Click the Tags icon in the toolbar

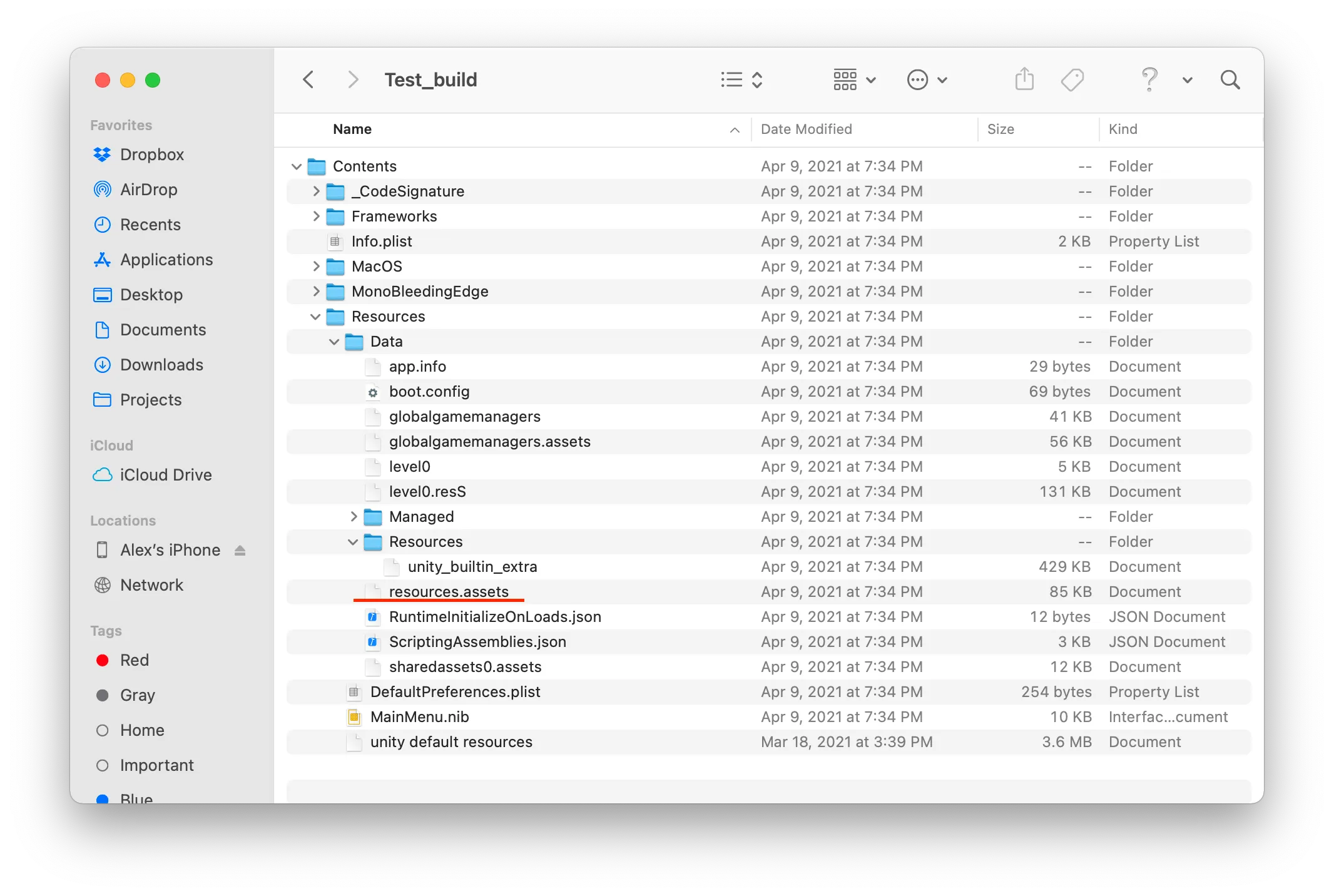coord(1072,79)
